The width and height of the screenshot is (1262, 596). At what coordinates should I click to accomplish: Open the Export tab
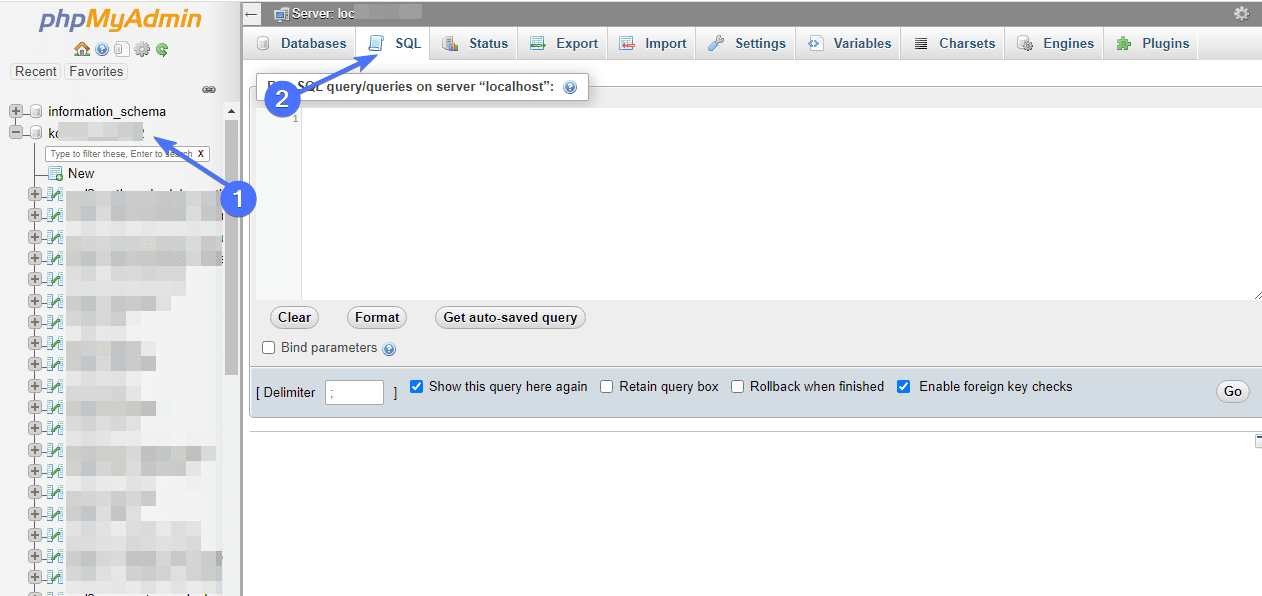click(x=563, y=44)
